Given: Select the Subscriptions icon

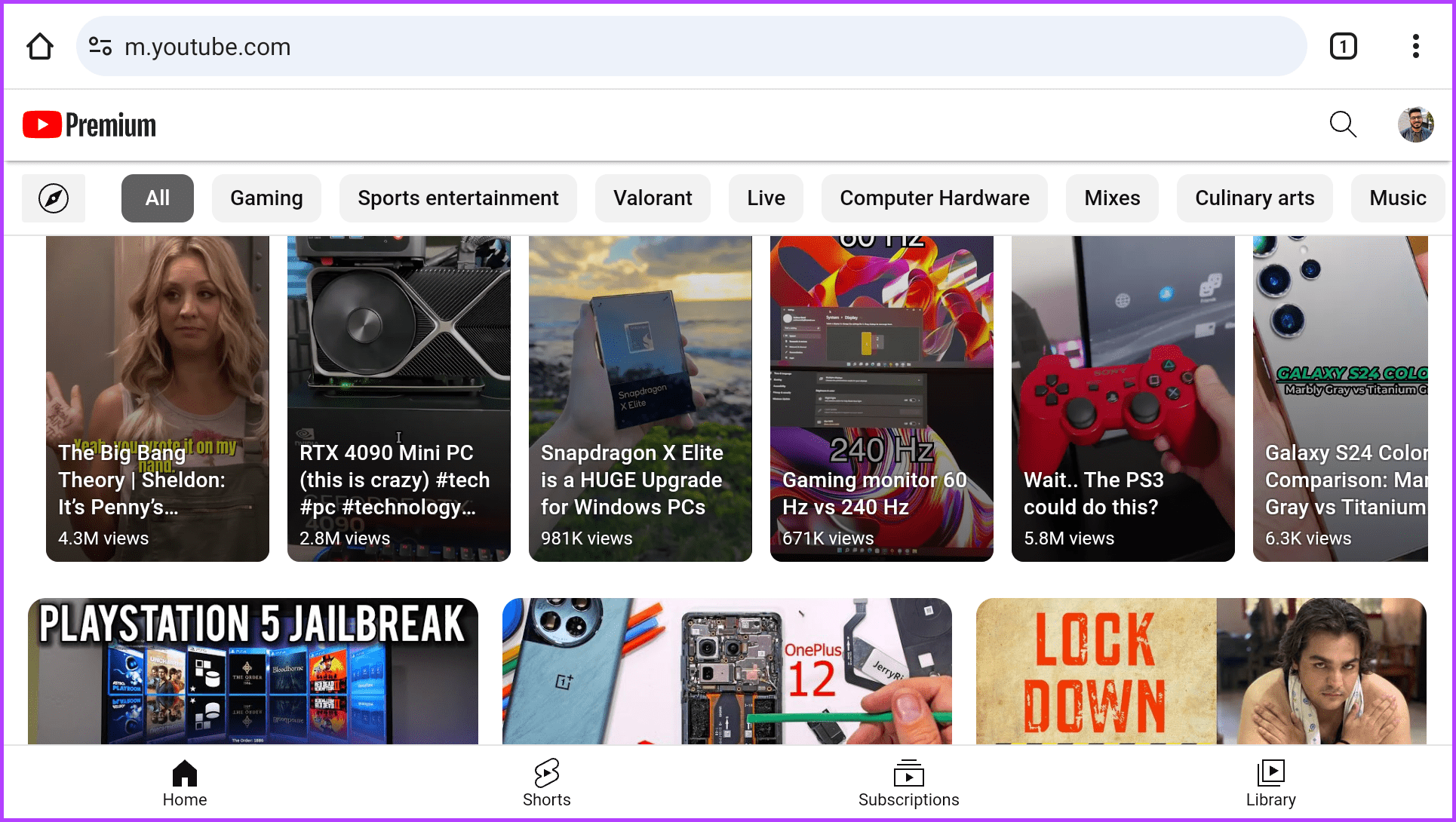Looking at the screenshot, I should [x=908, y=773].
